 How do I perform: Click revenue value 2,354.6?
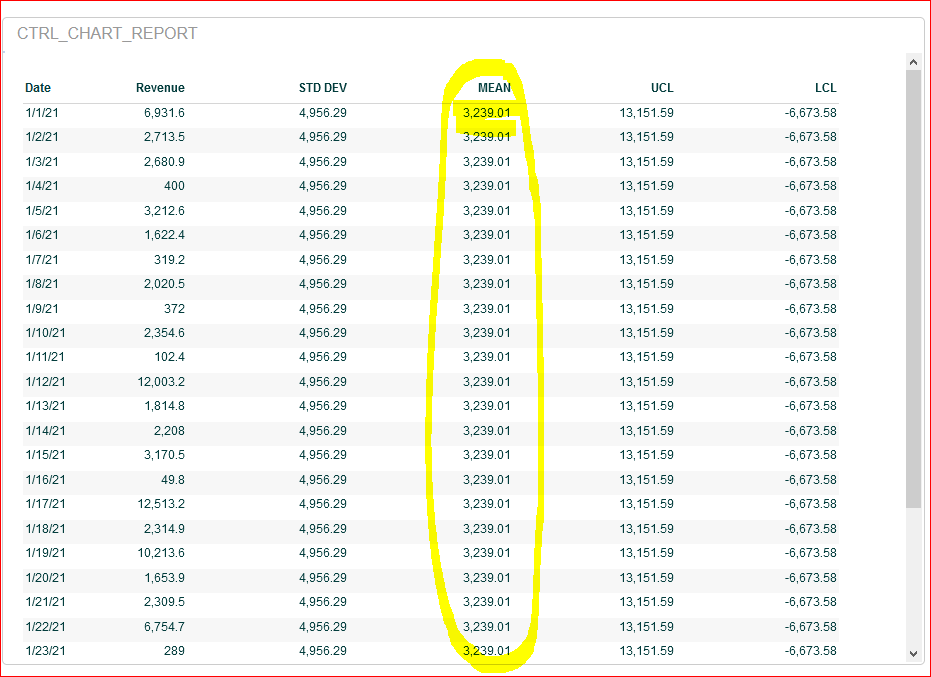[x=164, y=333]
